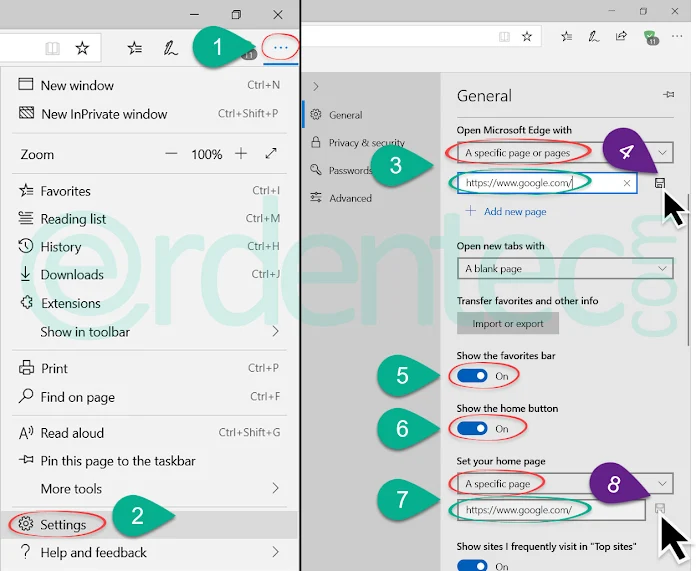Toggle Show sites I frequently visit switch
Viewport: 696px width, 571px height.
pos(472,565)
